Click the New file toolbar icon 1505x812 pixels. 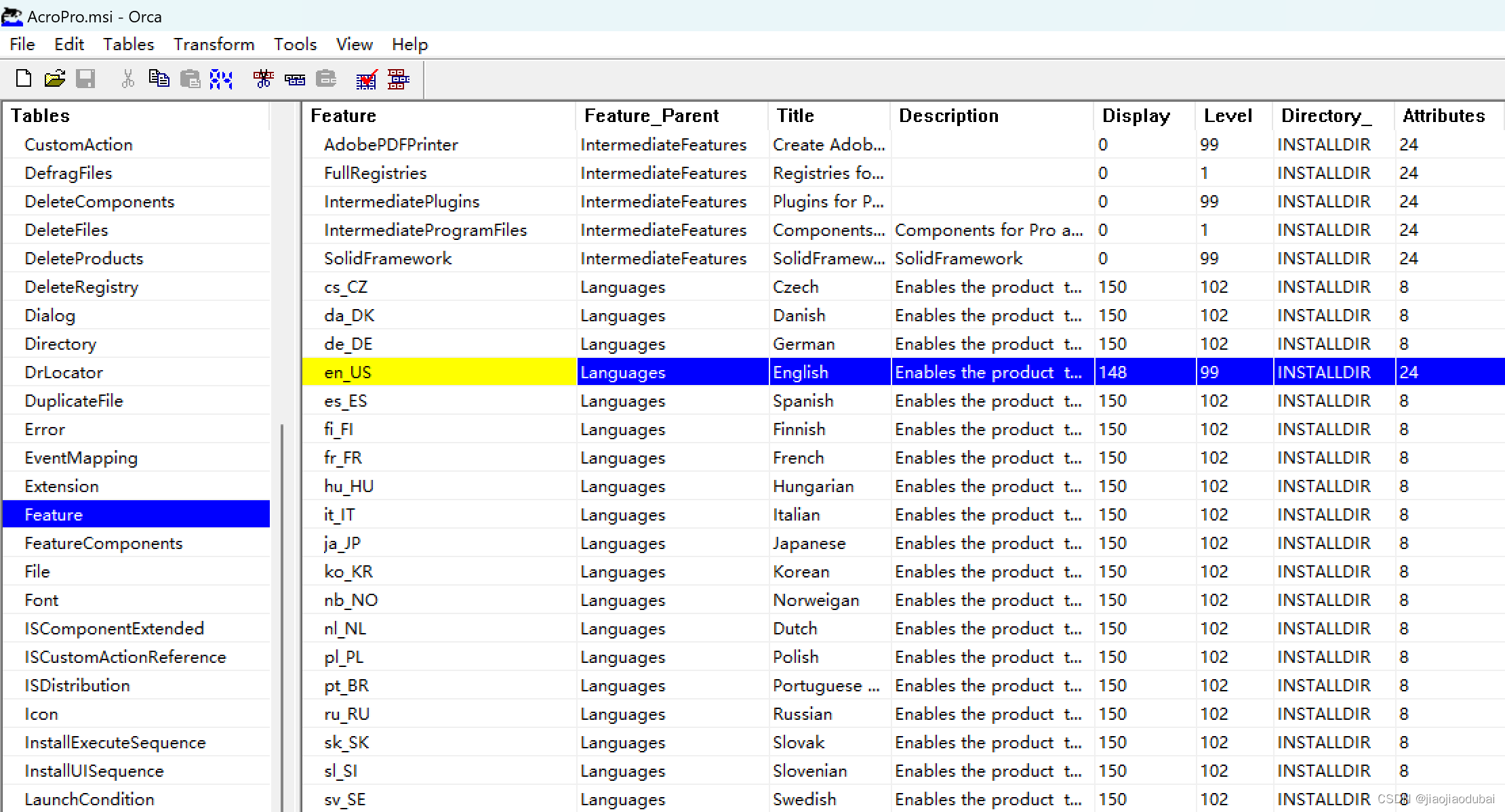[23, 79]
